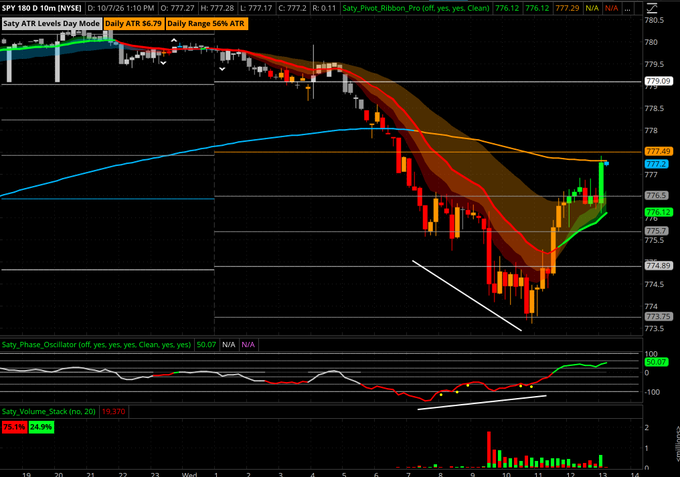Viewport: 680px width, 477px height.
Task: Click the cyan last-price marker dot
Action: pos(607,163)
